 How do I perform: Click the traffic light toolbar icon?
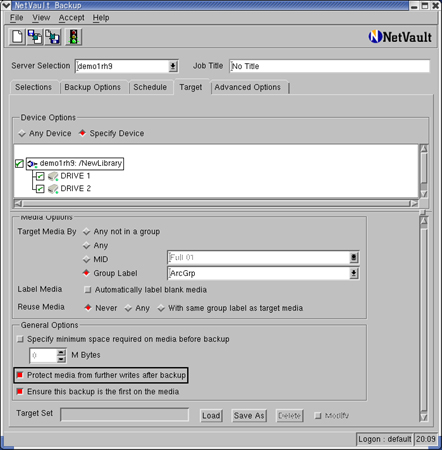[x=73, y=37]
